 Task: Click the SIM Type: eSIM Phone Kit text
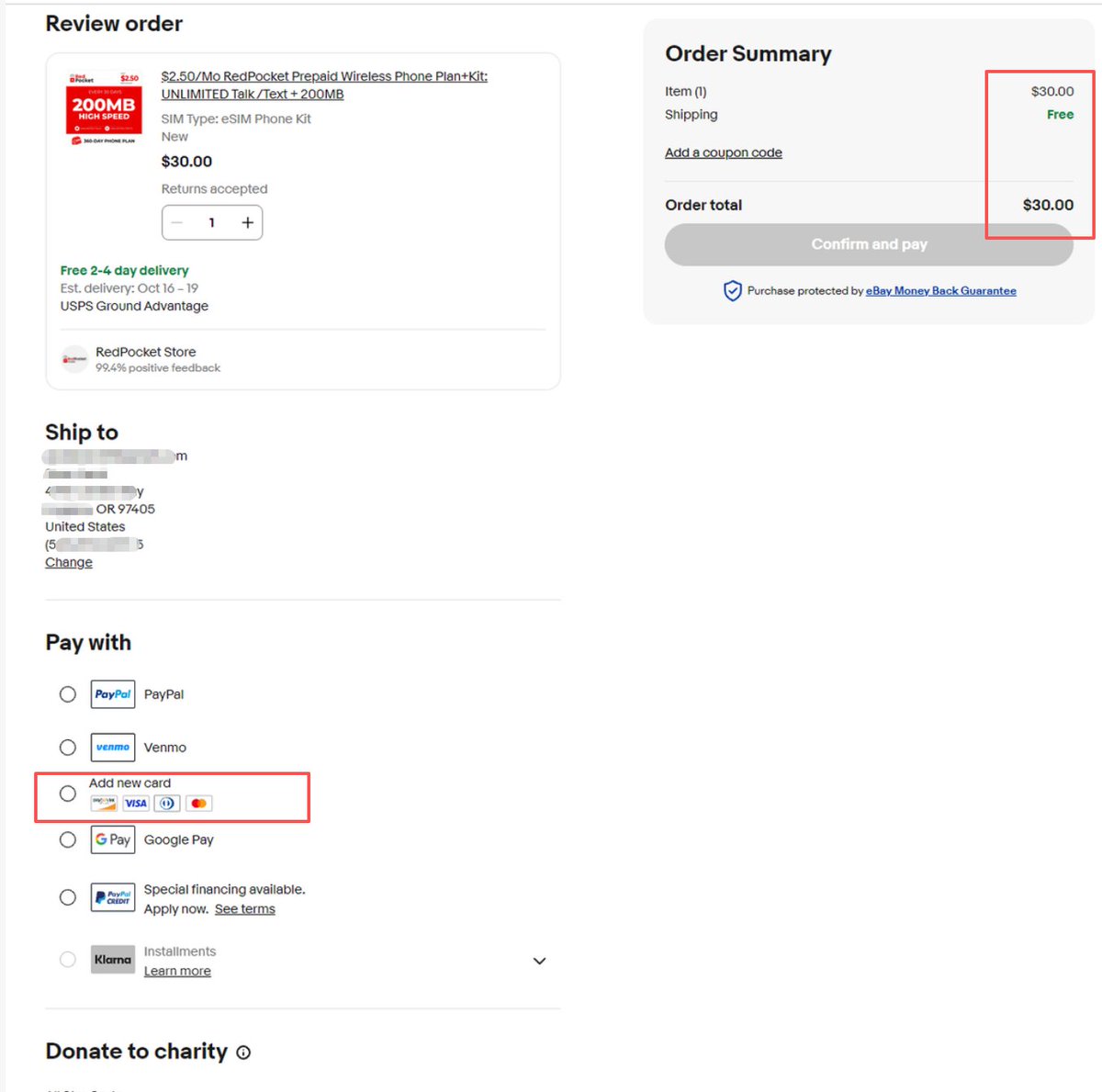236,118
